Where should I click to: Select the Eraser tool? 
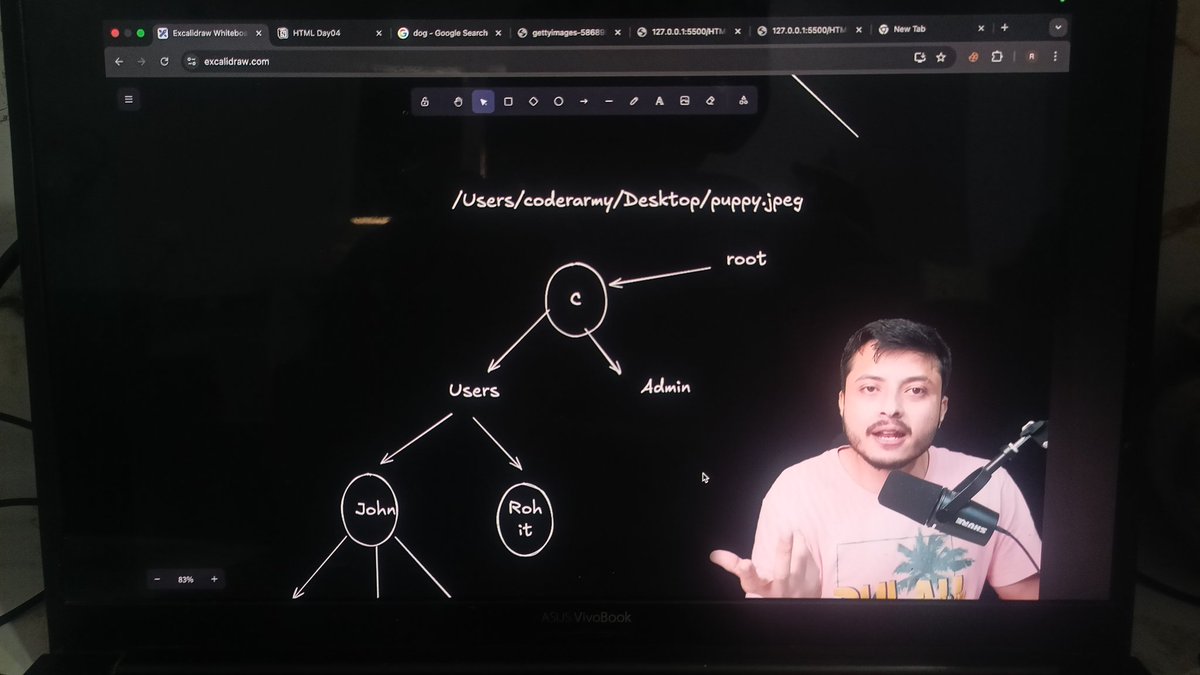pyautogui.click(x=710, y=101)
